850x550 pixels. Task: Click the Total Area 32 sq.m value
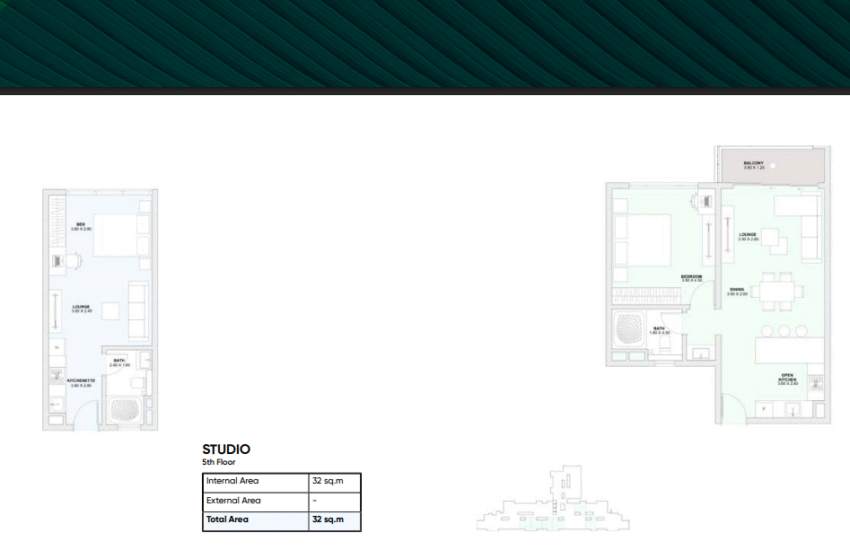click(326, 520)
